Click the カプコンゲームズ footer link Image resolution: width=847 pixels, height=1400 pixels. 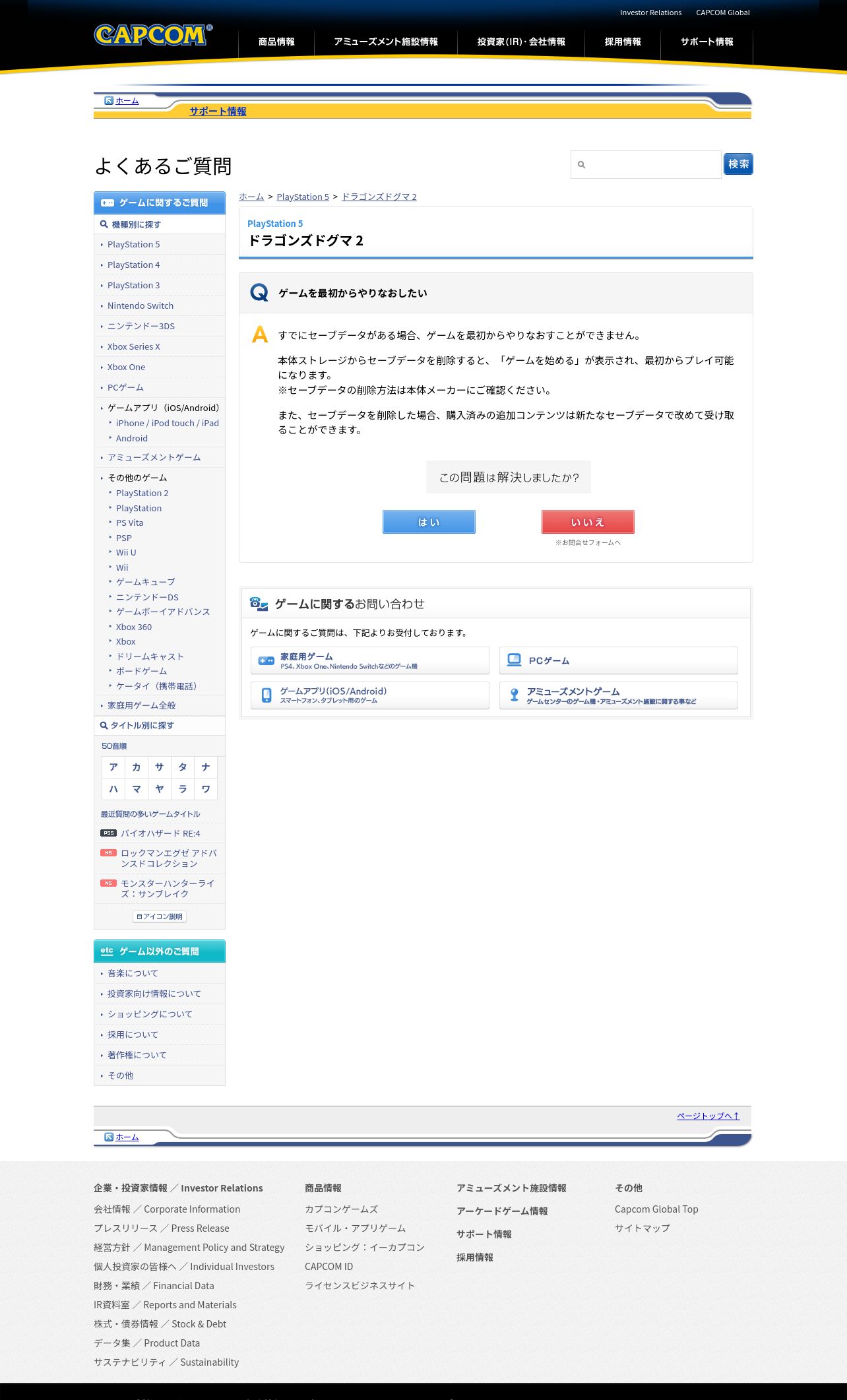(341, 1209)
